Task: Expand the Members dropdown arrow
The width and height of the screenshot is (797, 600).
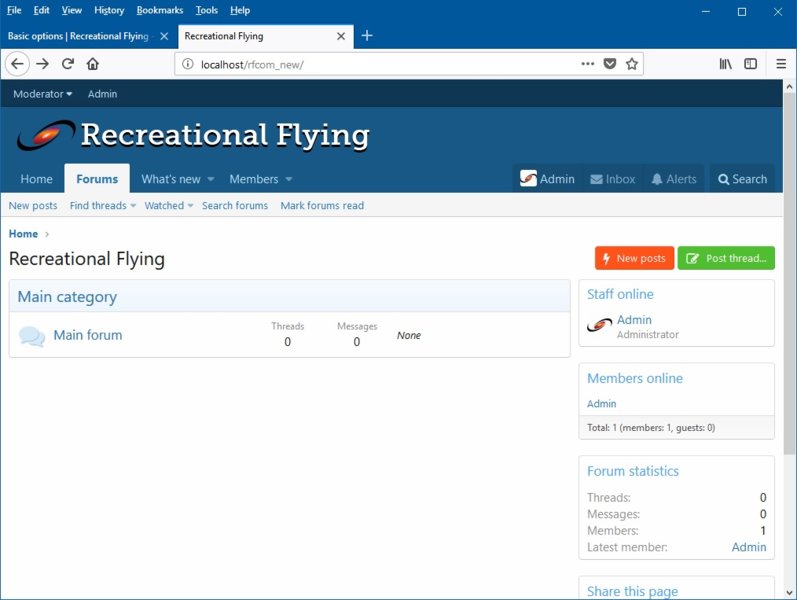Action: click(289, 179)
